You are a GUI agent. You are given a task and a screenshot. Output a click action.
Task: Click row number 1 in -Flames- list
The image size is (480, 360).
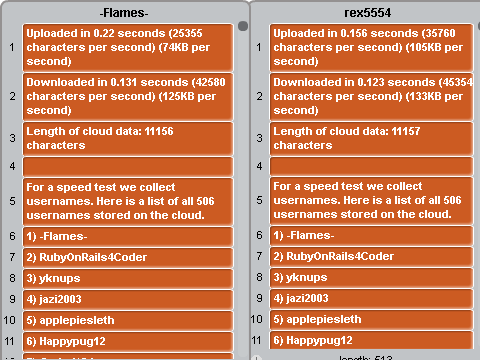pos(12,47)
